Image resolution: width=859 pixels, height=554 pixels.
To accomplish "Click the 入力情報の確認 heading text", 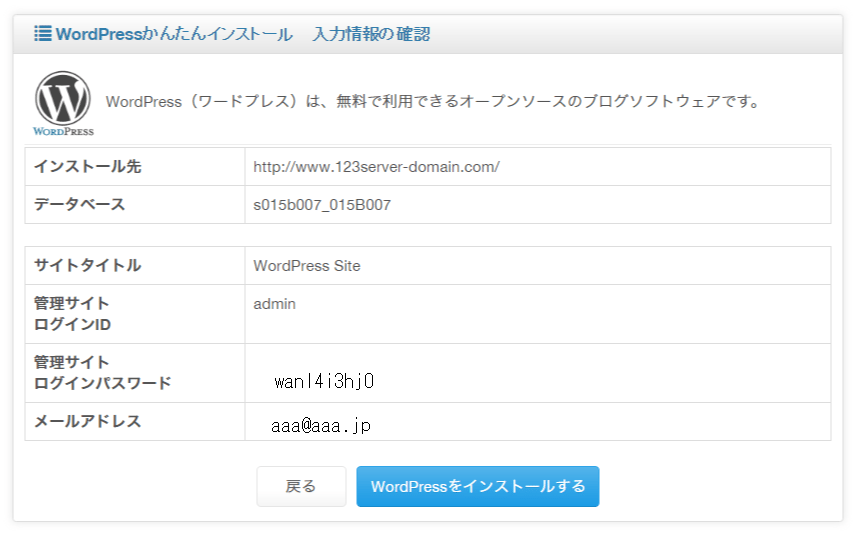I will [371, 34].
